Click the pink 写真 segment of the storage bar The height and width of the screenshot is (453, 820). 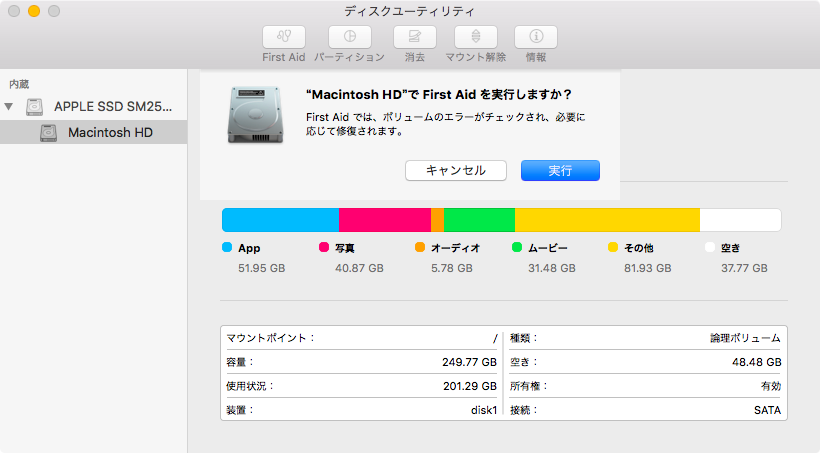(385, 220)
